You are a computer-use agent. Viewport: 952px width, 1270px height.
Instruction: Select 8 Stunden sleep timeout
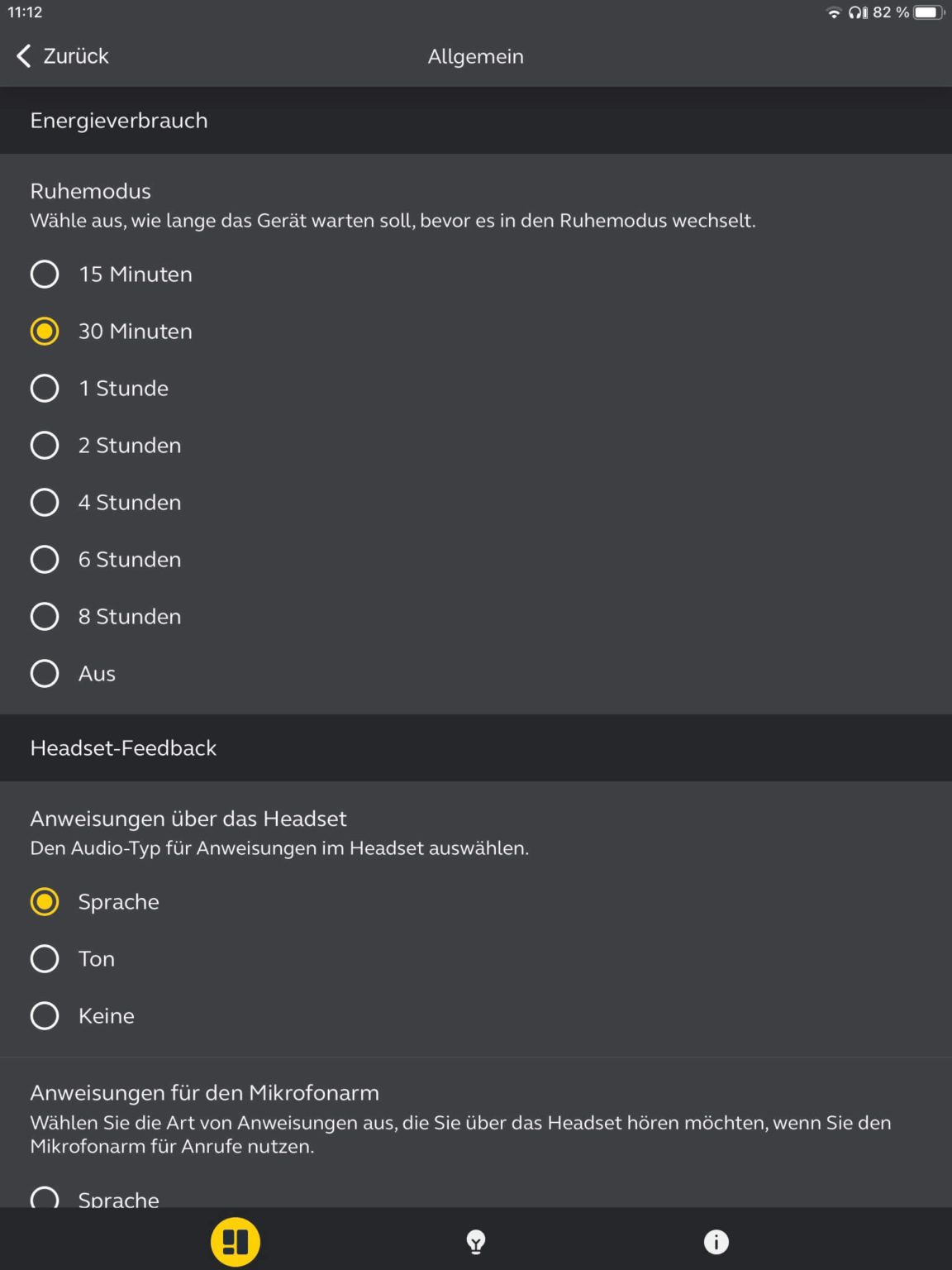pyautogui.click(x=45, y=617)
